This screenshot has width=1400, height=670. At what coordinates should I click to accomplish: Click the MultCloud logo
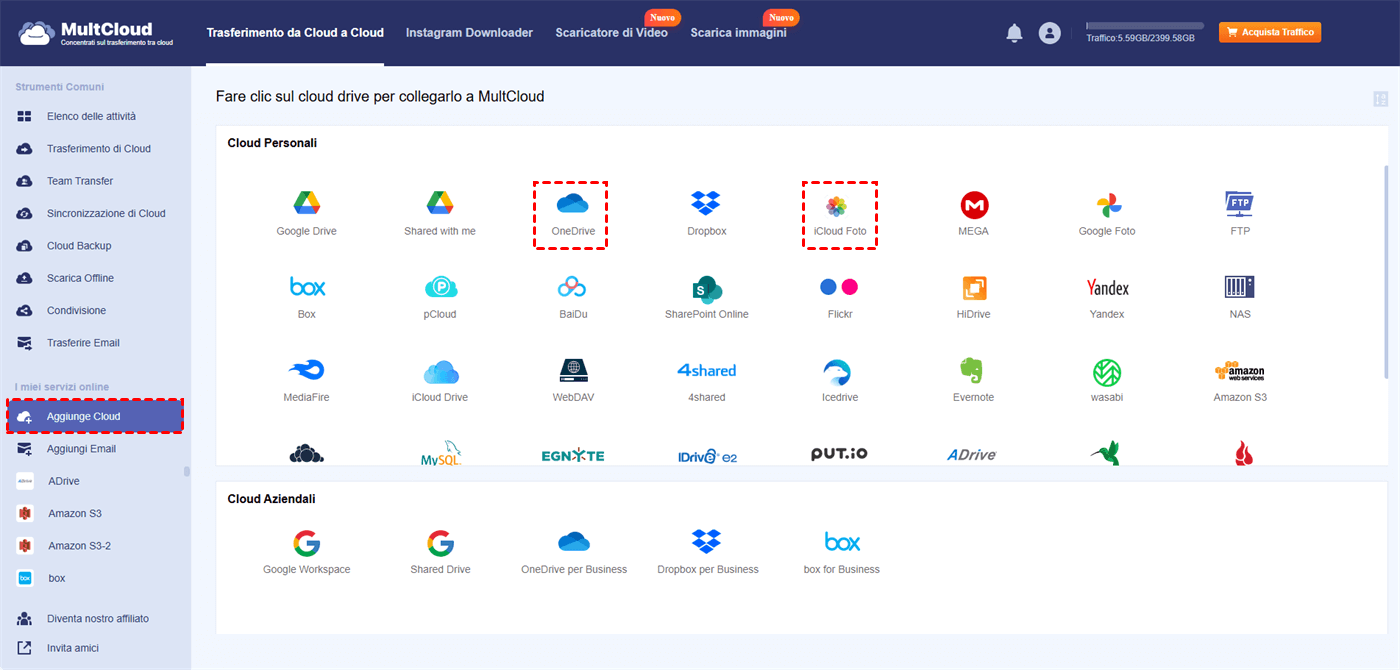[x=95, y=33]
